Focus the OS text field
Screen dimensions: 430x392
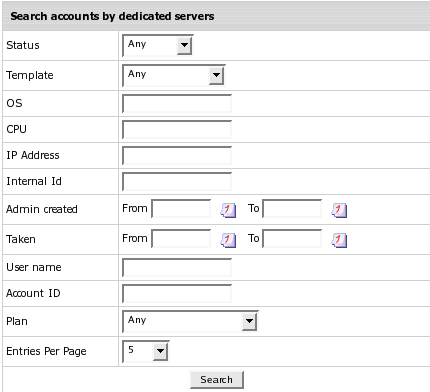[x=177, y=104]
